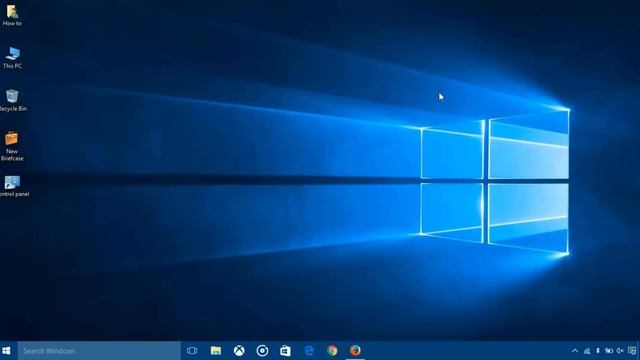The width and height of the screenshot is (640, 360).
Task: Open the Action Center notifications icon
Action: (631, 351)
